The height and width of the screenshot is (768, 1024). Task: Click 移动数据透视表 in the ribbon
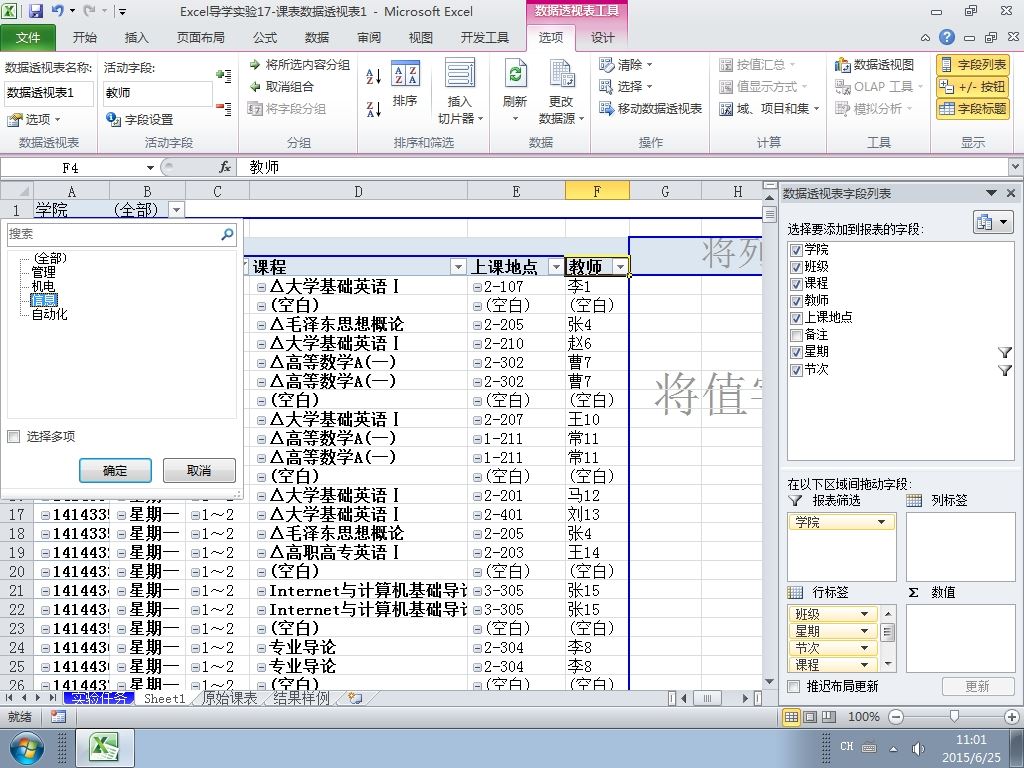click(x=650, y=108)
